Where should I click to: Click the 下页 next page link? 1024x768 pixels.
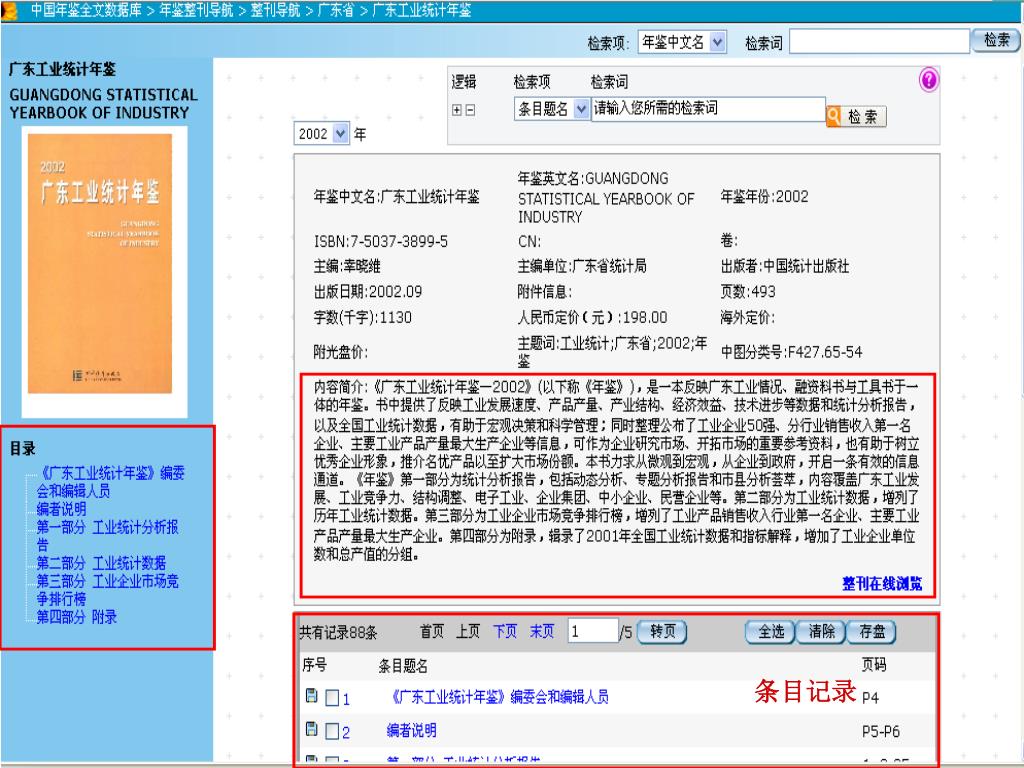(x=505, y=631)
